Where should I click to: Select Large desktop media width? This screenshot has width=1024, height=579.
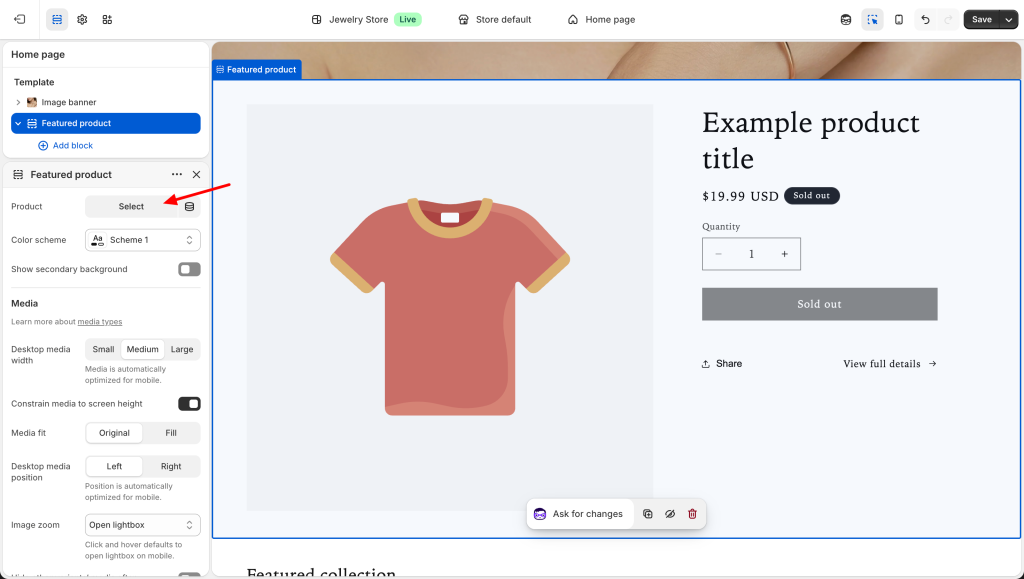pyautogui.click(x=182, y=349)
